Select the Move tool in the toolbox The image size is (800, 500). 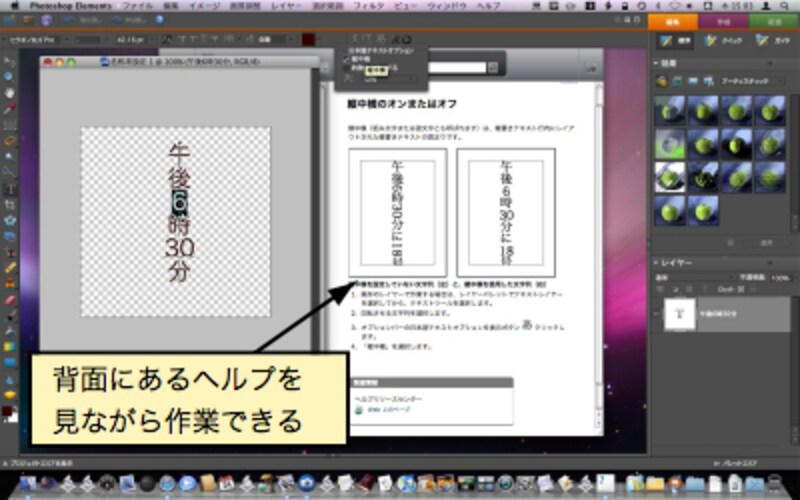[x=10, y=61]
